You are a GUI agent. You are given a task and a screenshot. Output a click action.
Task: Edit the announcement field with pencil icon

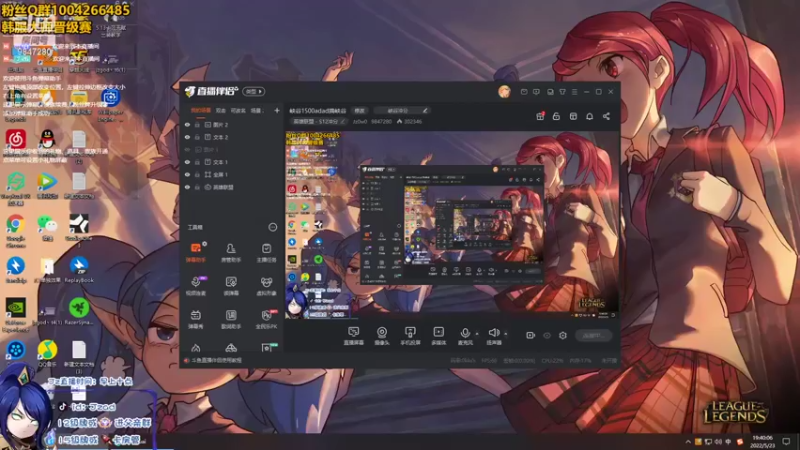[402, 110]
